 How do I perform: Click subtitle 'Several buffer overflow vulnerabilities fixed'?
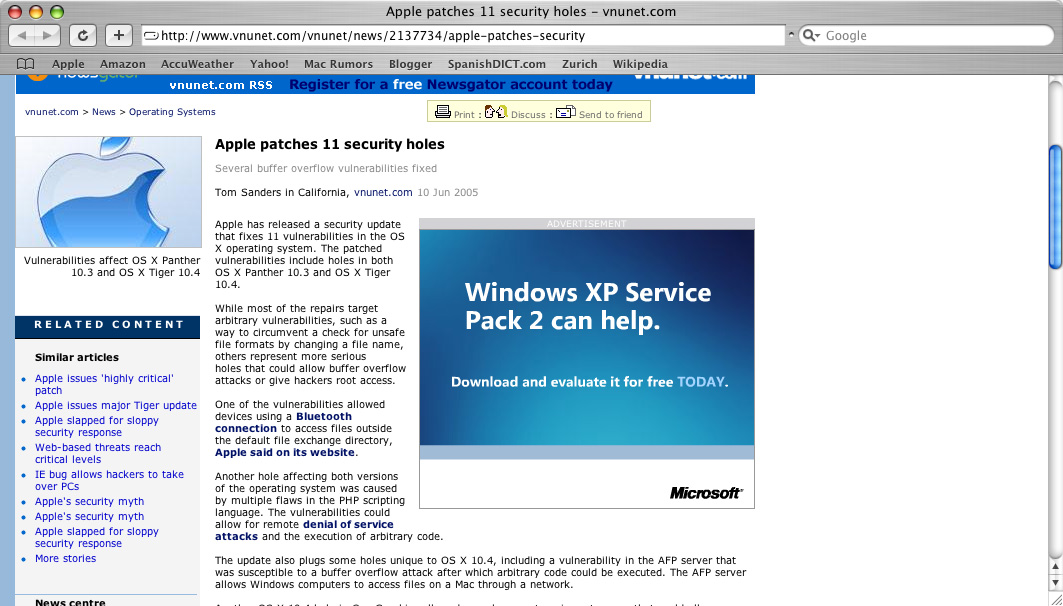326,168
